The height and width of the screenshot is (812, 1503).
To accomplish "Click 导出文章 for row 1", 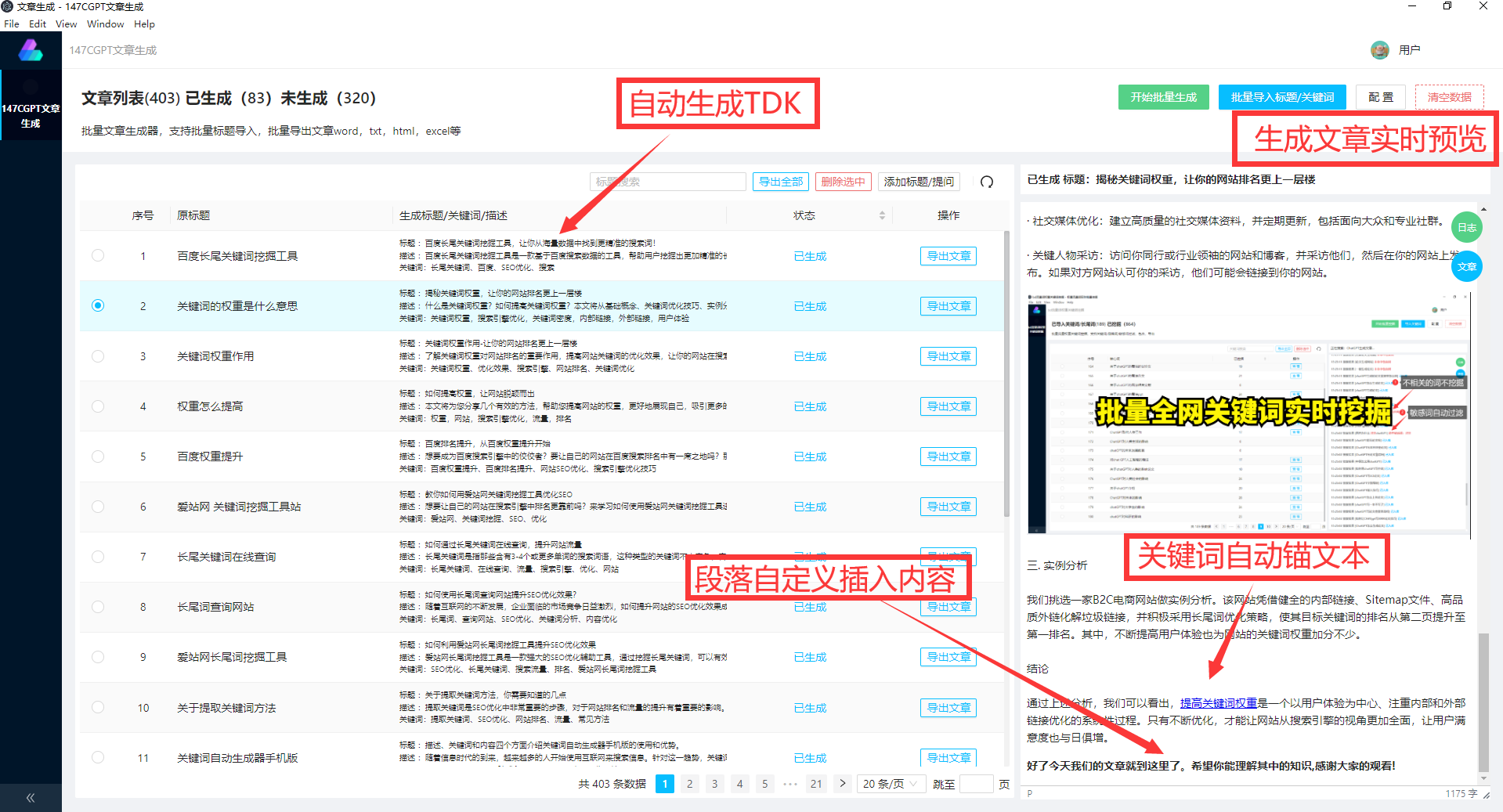I will (948, 256).
